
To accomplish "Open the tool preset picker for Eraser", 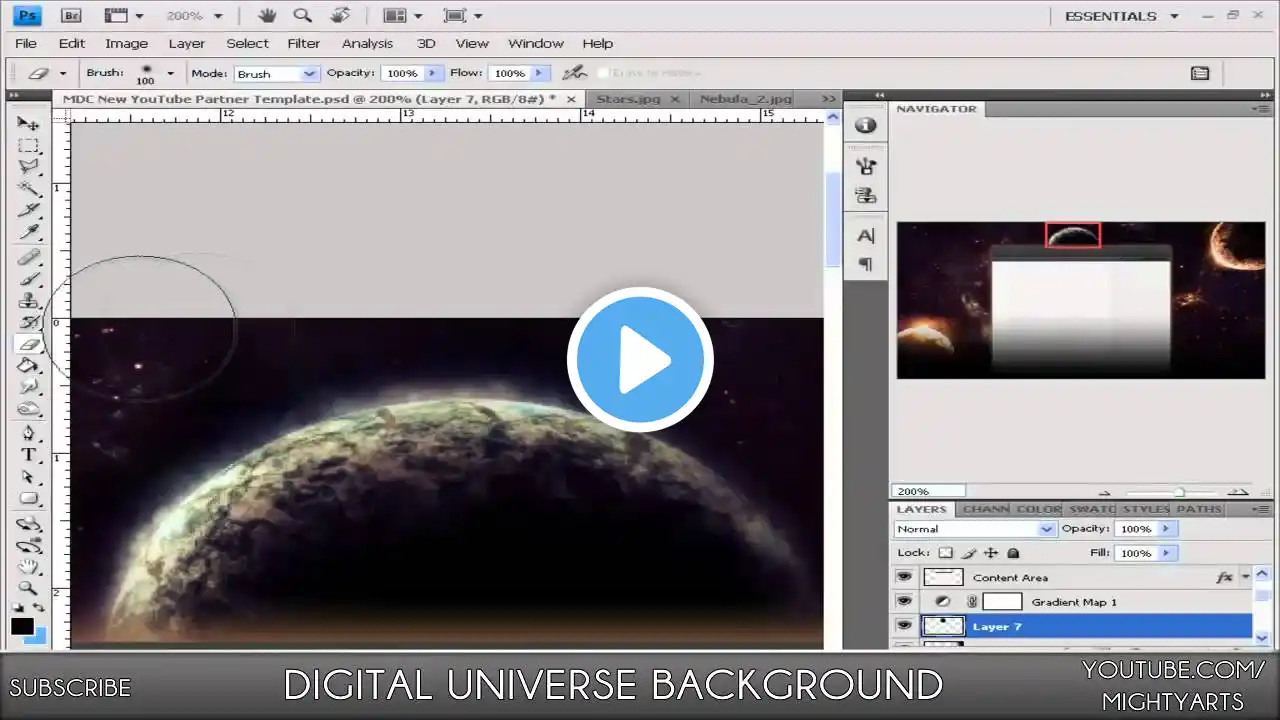I will (62, 73).
